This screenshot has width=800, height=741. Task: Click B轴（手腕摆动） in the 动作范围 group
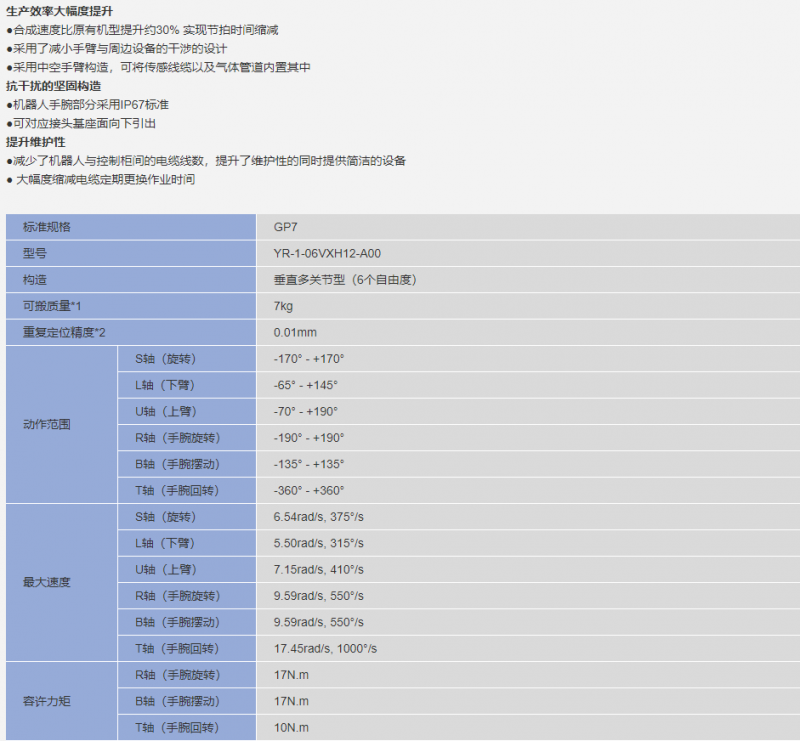click(x=187, y=464)
